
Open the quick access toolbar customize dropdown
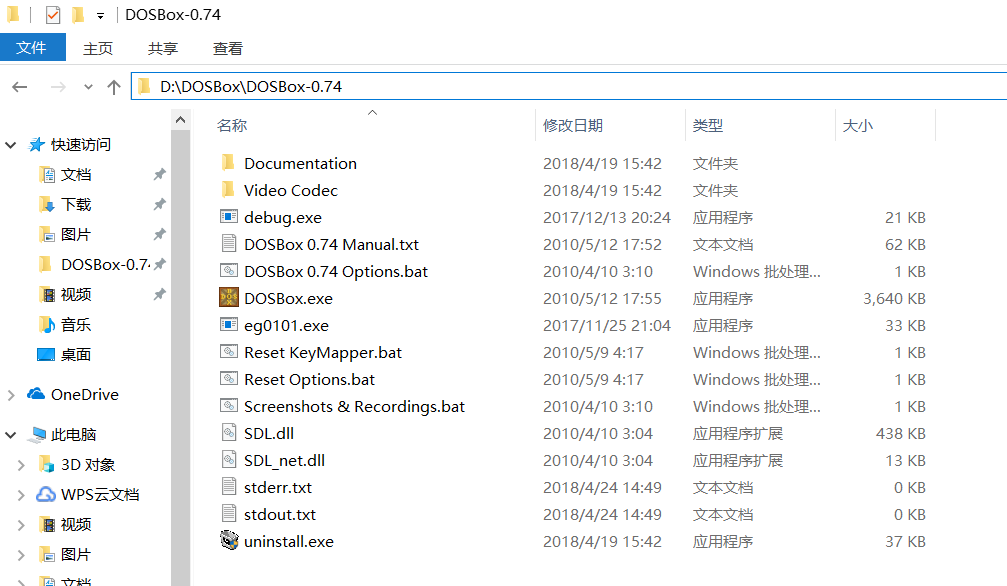[x=100, y=15]
